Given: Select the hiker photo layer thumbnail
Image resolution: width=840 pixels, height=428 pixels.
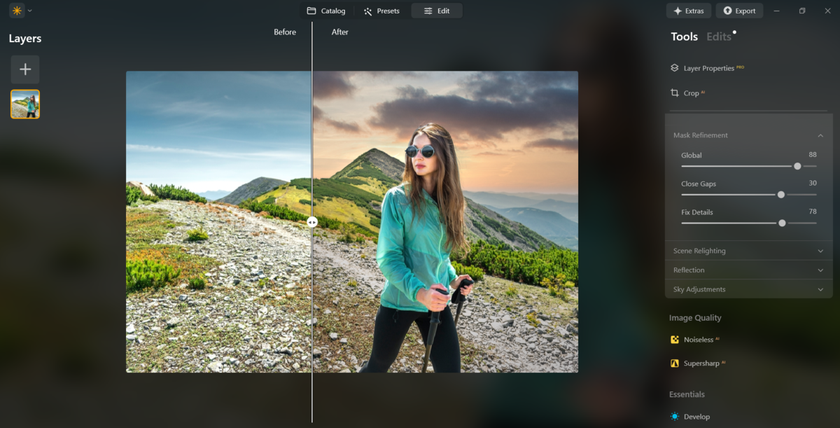Looking at the screenshot, I should [x=25, y=104].
